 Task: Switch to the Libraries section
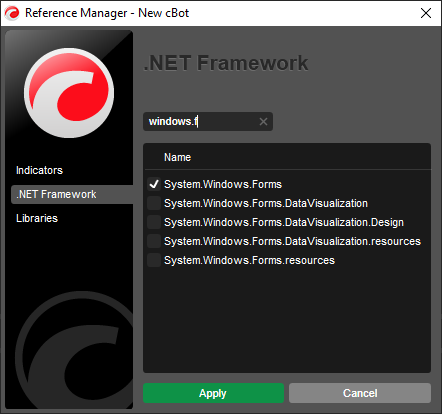37,218
